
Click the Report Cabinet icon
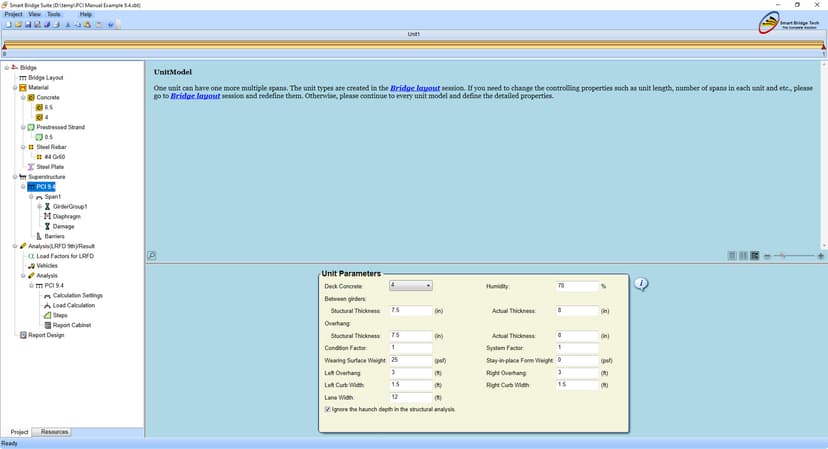click(x=47, y=325)
